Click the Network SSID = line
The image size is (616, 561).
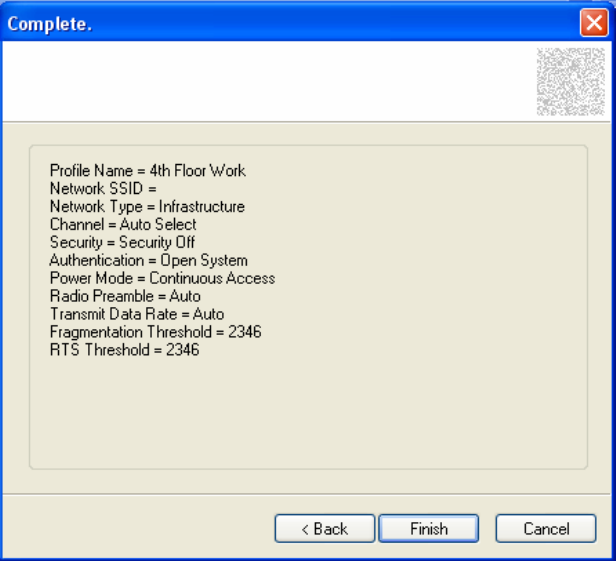[103, 189]
